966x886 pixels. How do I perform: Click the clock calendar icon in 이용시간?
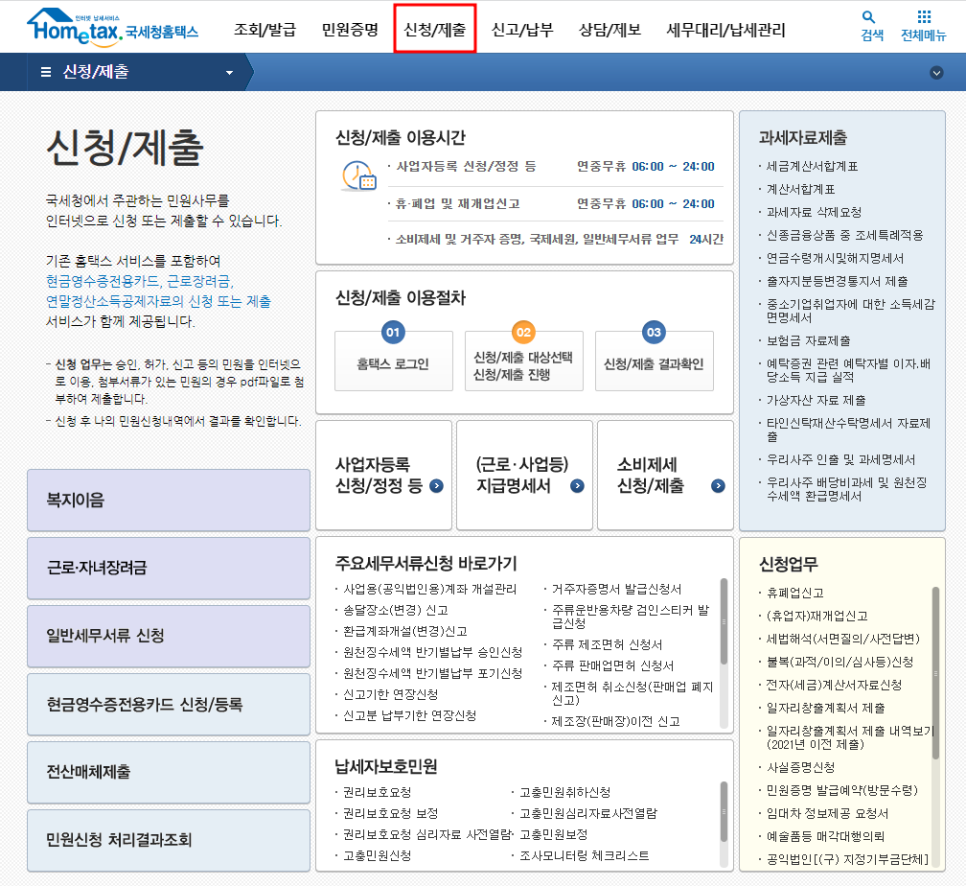point(359,176)
